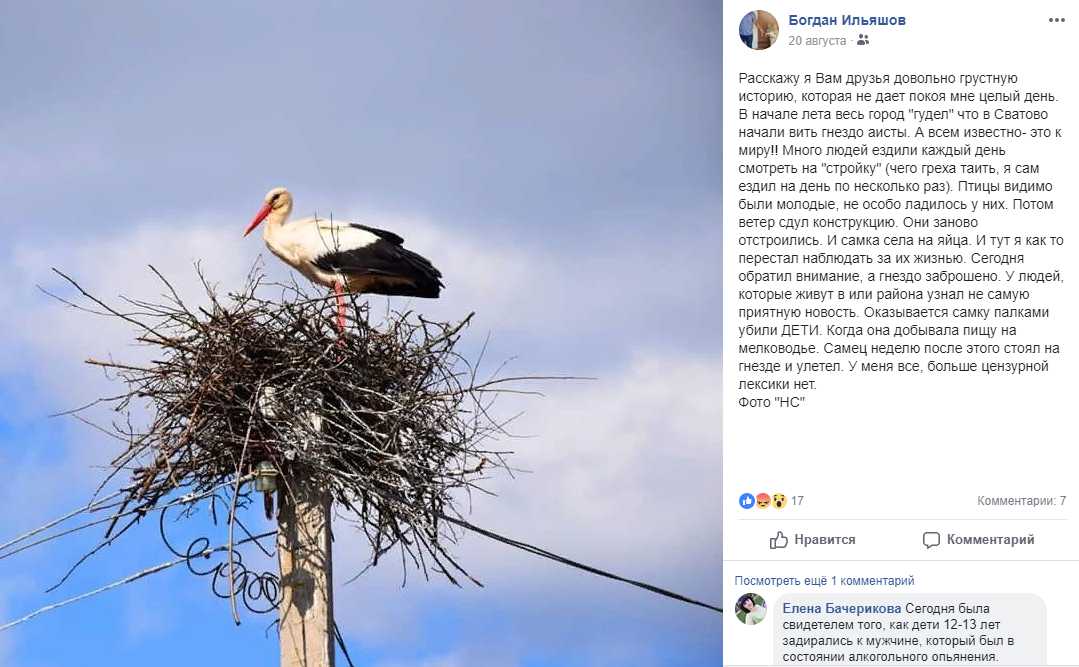1079x667 pixels.
Task: Click Елена Бачерикова's comment text bubble
Action: (x=910, y=630)
